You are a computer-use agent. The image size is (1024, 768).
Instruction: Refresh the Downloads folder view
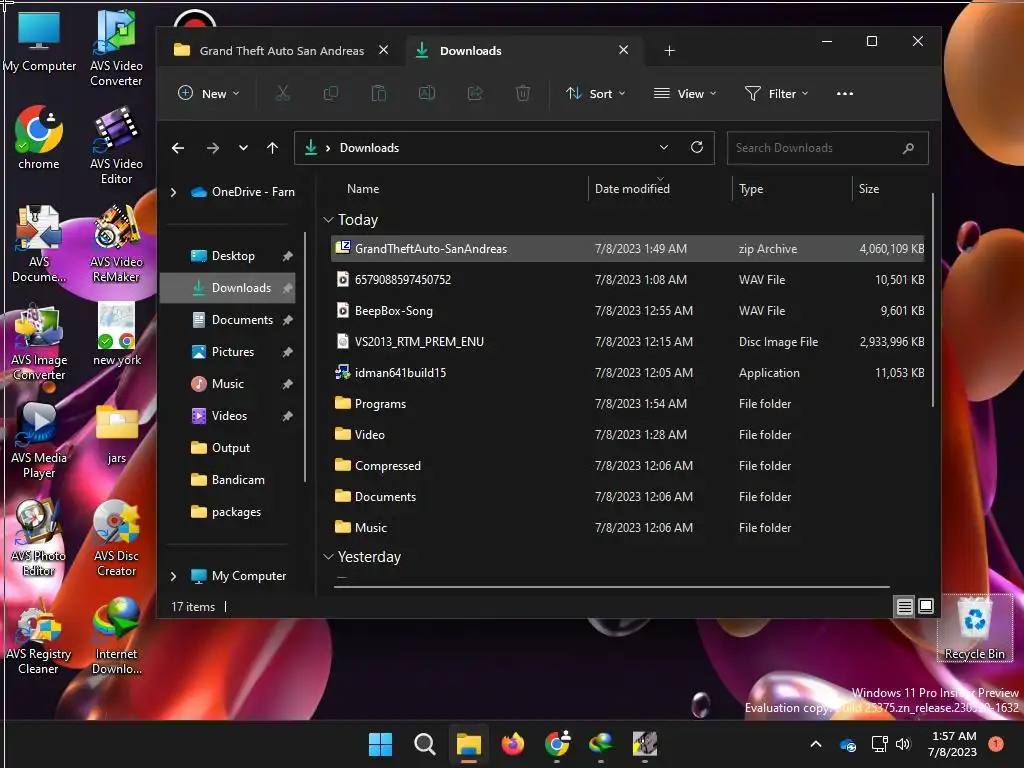[x=697, y=148]
